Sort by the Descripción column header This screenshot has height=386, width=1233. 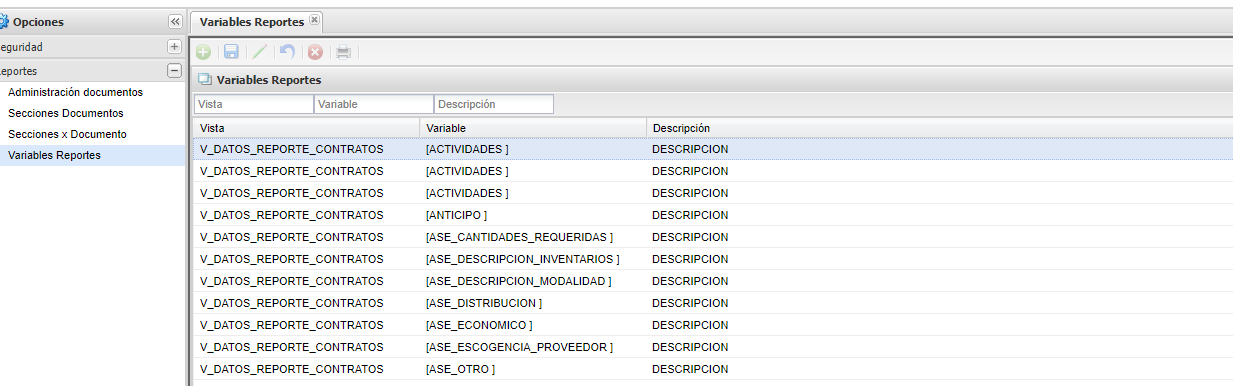(x=939, y=128)
